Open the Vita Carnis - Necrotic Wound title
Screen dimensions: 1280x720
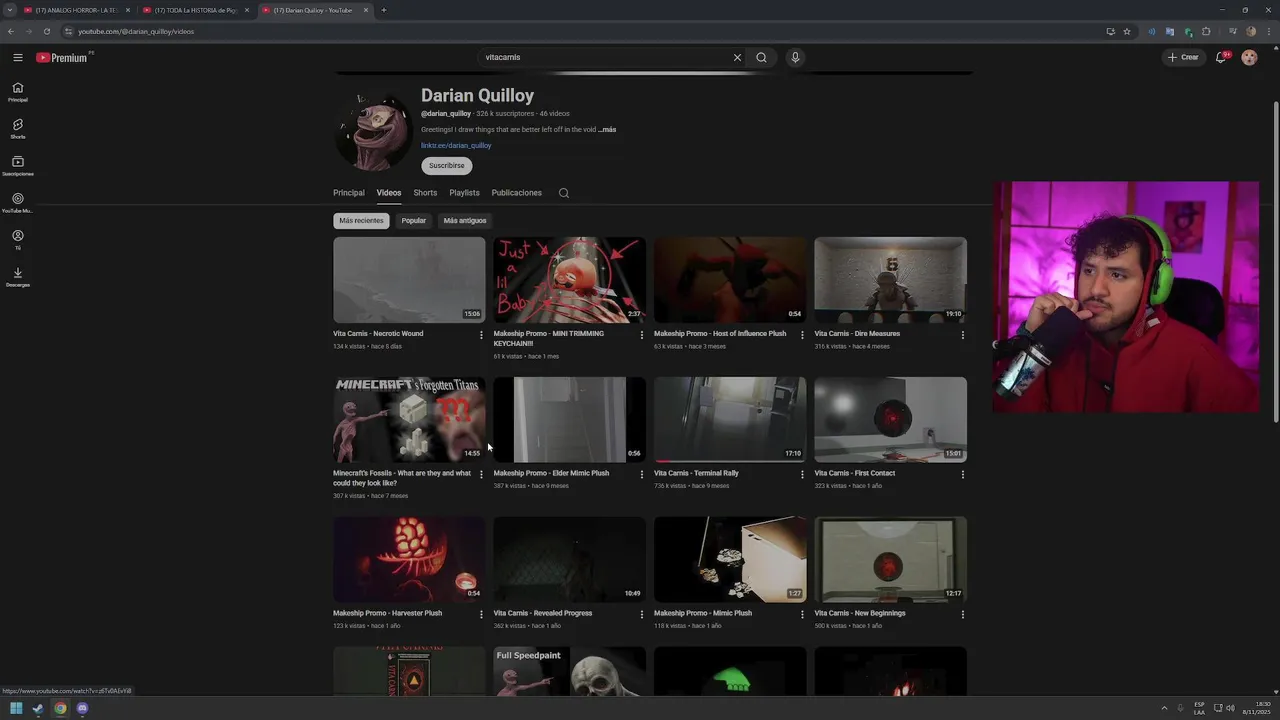[378, 334]
